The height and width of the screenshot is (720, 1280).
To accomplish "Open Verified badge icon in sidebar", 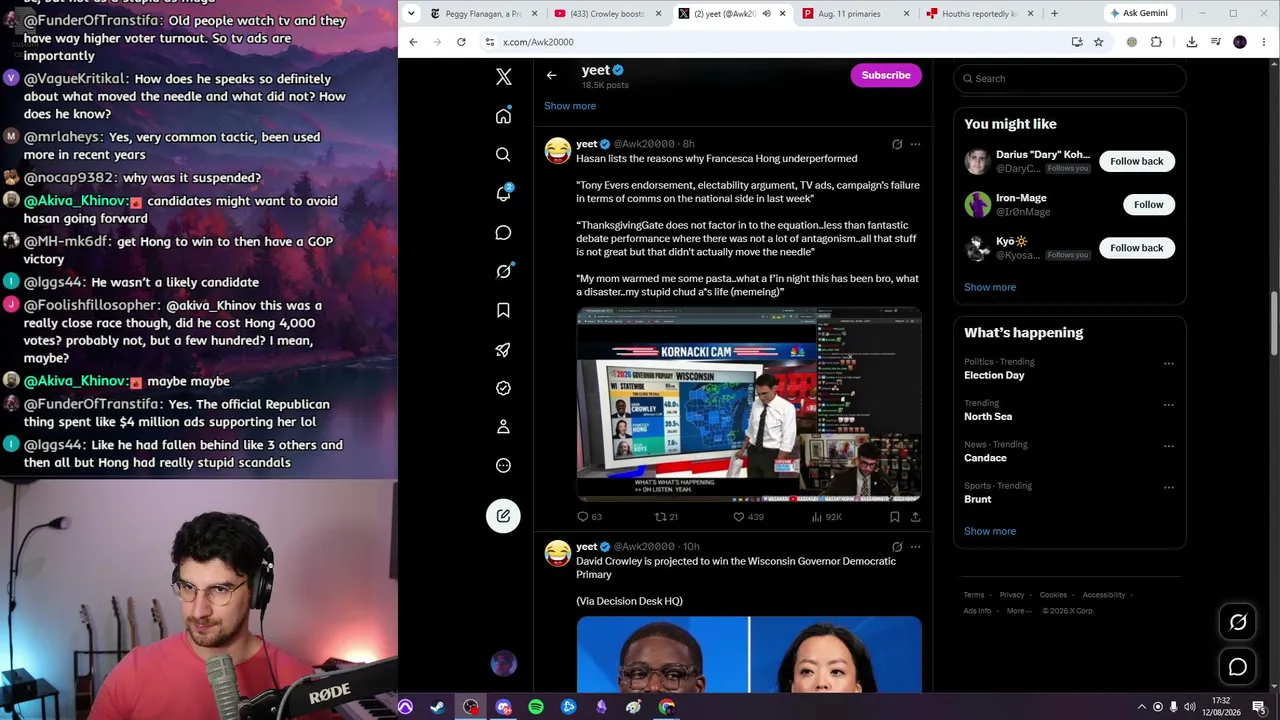I will [503, 388].
